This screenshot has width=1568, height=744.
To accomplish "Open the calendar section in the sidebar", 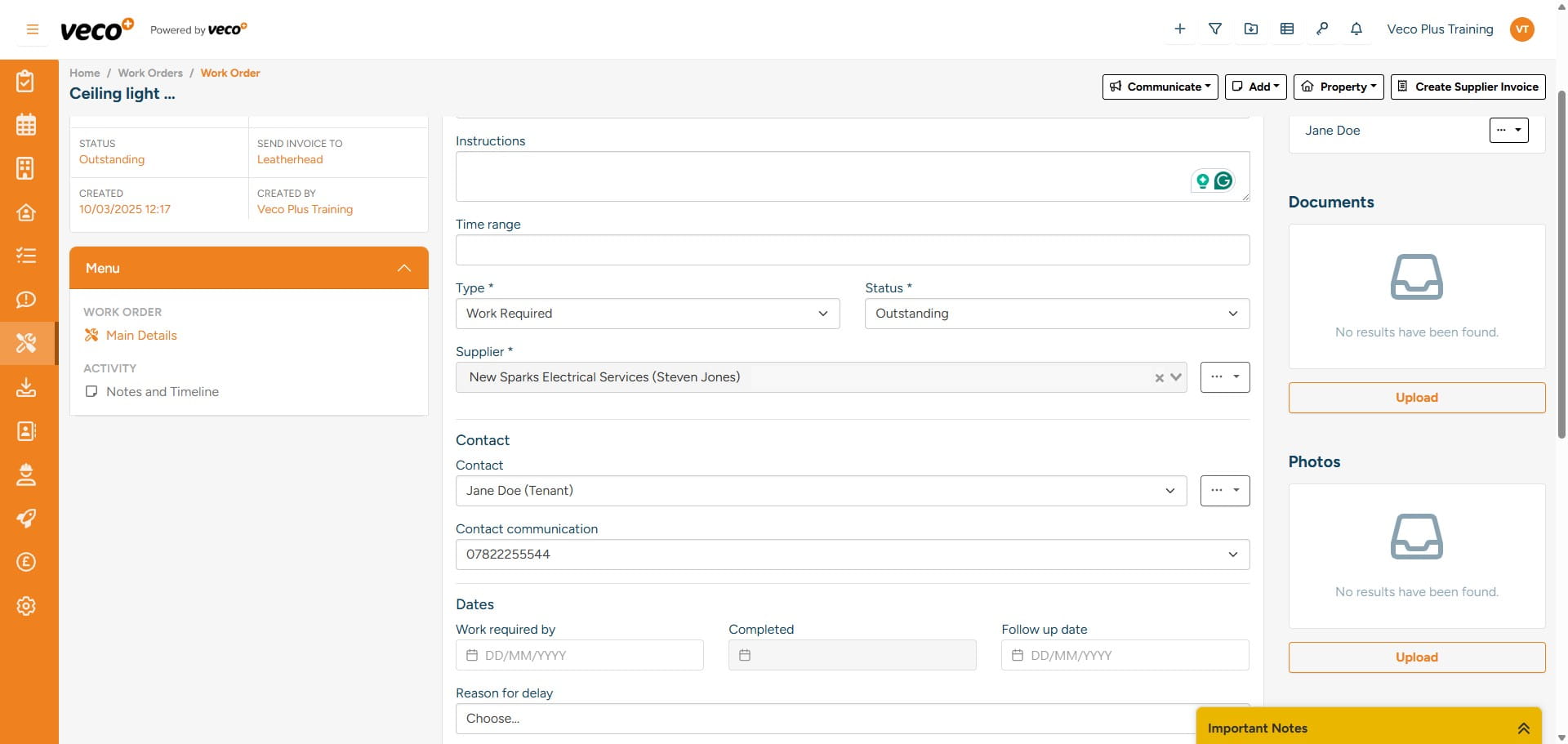I will [25, 124].
